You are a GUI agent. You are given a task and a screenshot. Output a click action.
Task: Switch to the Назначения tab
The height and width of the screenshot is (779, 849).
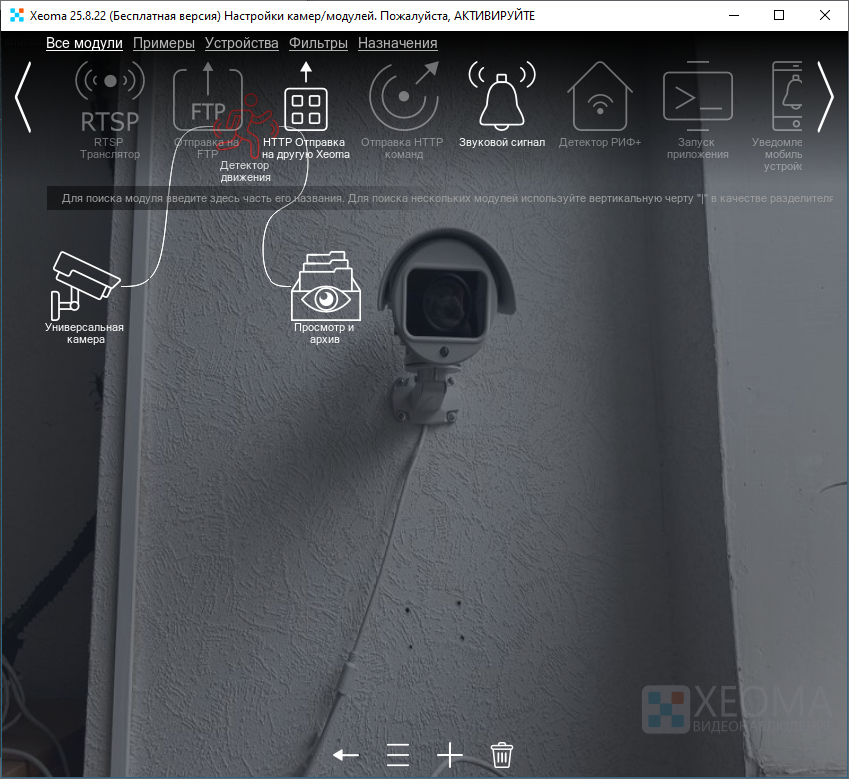tap(397, 43)
